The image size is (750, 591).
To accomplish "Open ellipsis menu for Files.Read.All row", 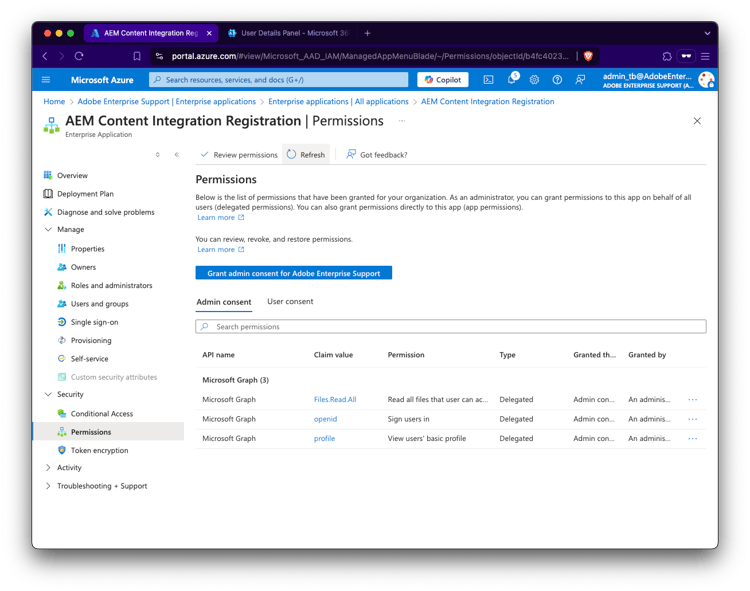I will point(693,400).
